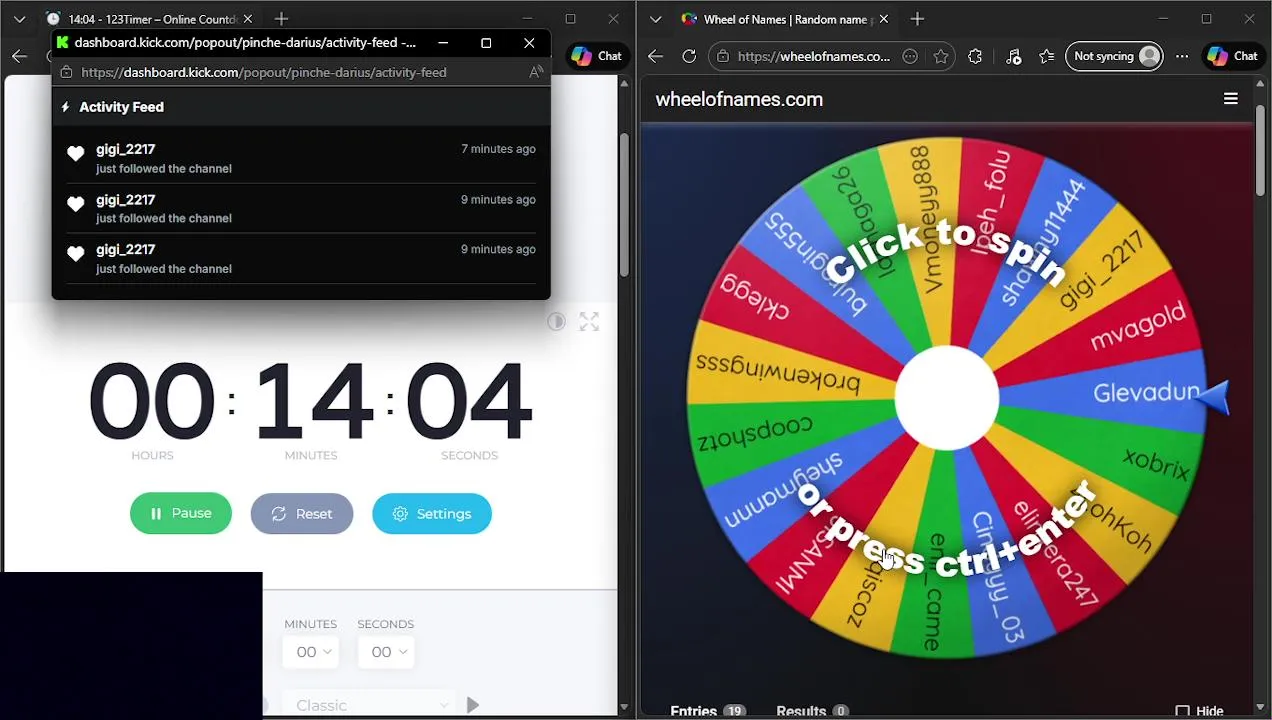
Task: Click the wheelofnames.com site title
Action: click(x=739, y=99)
